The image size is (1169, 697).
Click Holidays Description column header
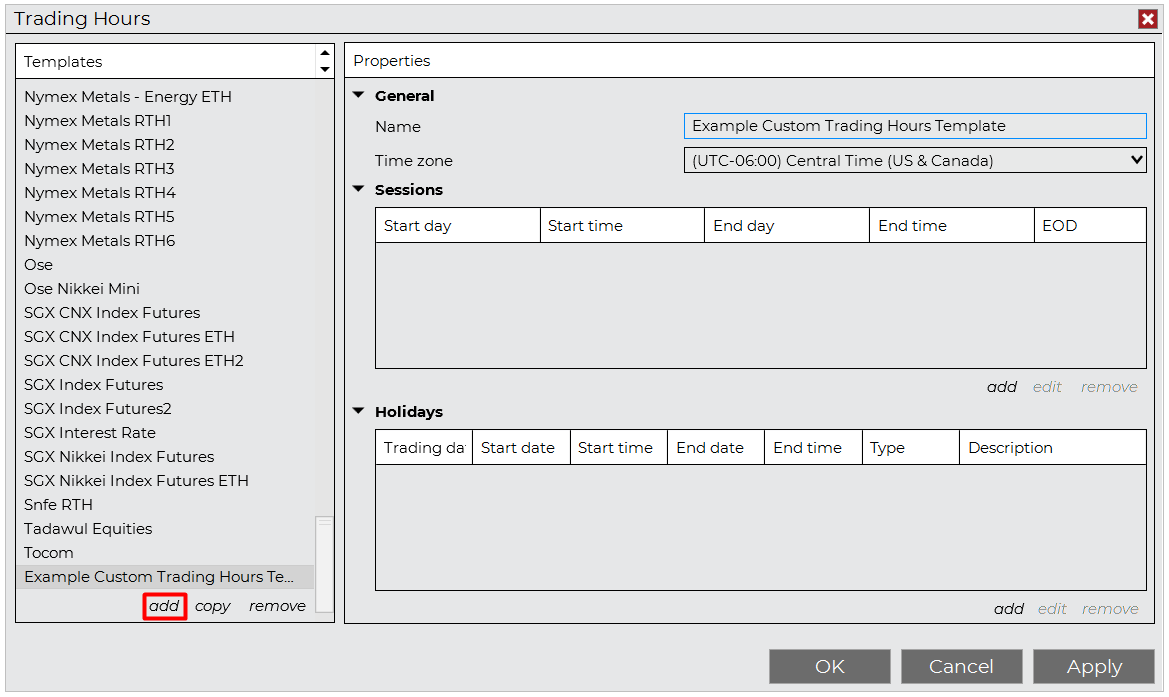1053,447
